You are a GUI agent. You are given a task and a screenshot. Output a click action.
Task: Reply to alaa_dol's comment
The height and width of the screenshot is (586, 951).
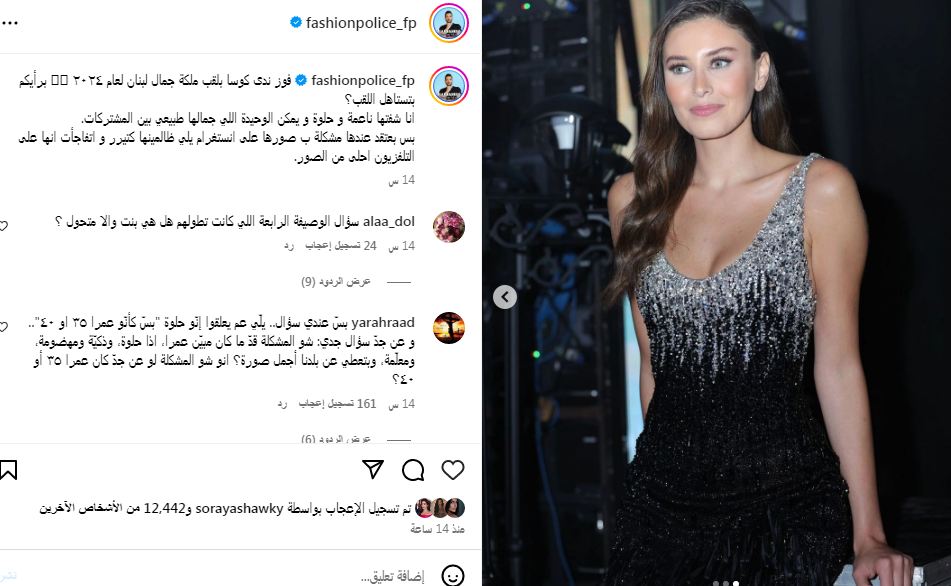pyautogui.click(x=289, y=246)
